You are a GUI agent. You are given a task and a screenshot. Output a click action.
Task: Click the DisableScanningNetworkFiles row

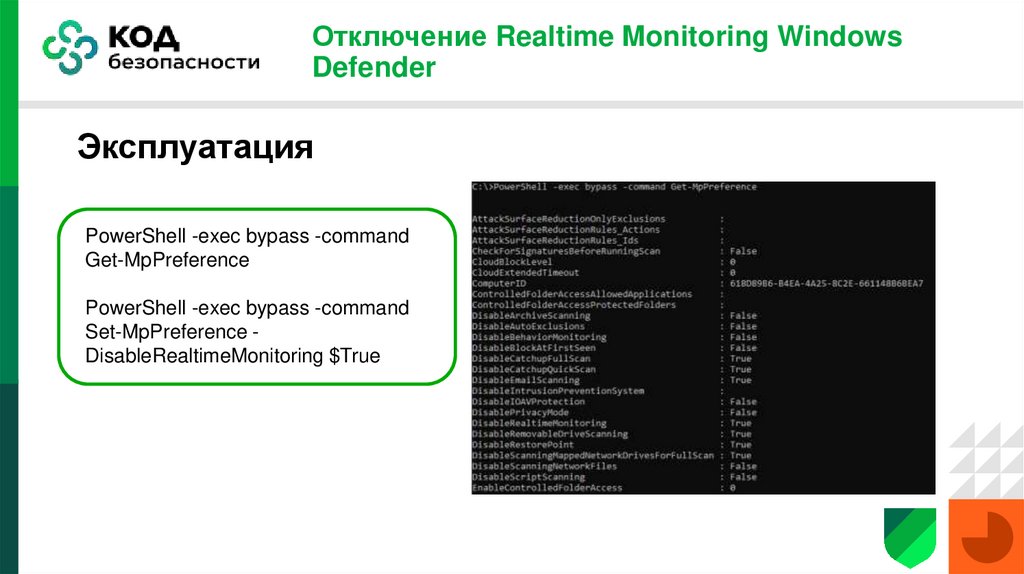pos(615,466)
